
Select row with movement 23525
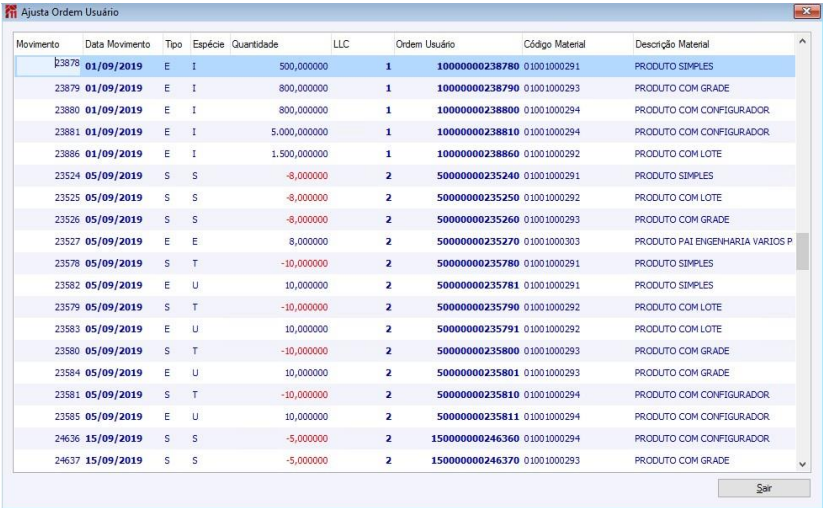(404, 198)
